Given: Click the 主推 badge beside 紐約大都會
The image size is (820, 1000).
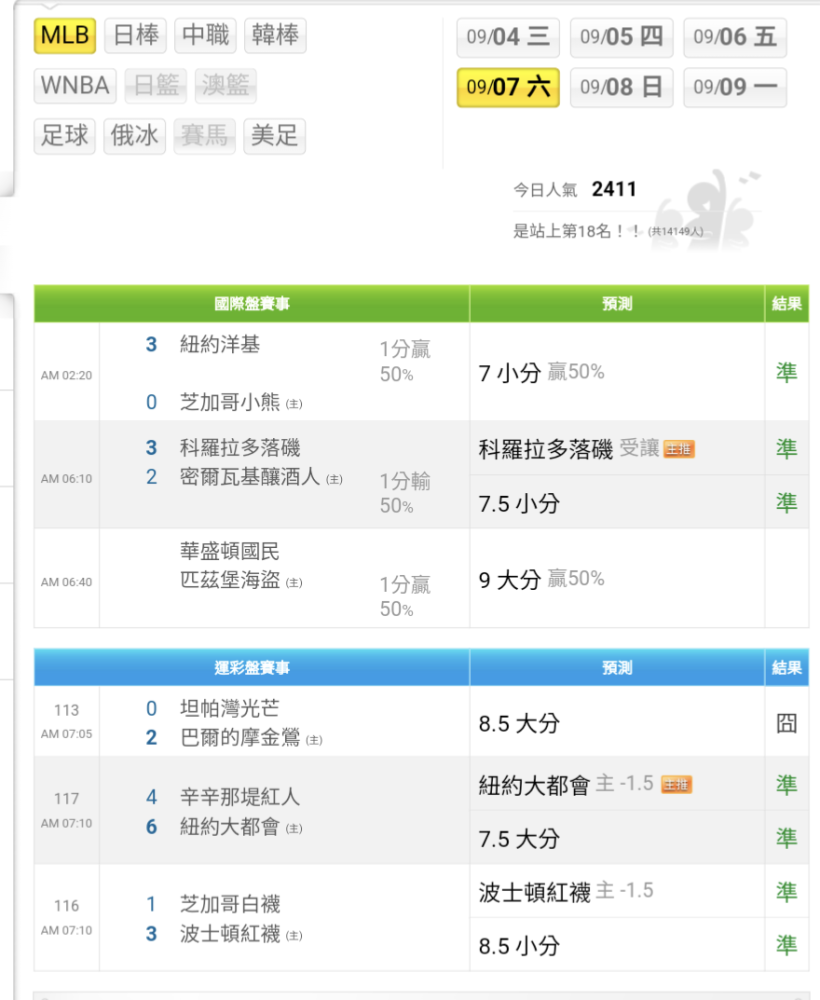Looking at the screenshot, I should (x=677, y=785).
